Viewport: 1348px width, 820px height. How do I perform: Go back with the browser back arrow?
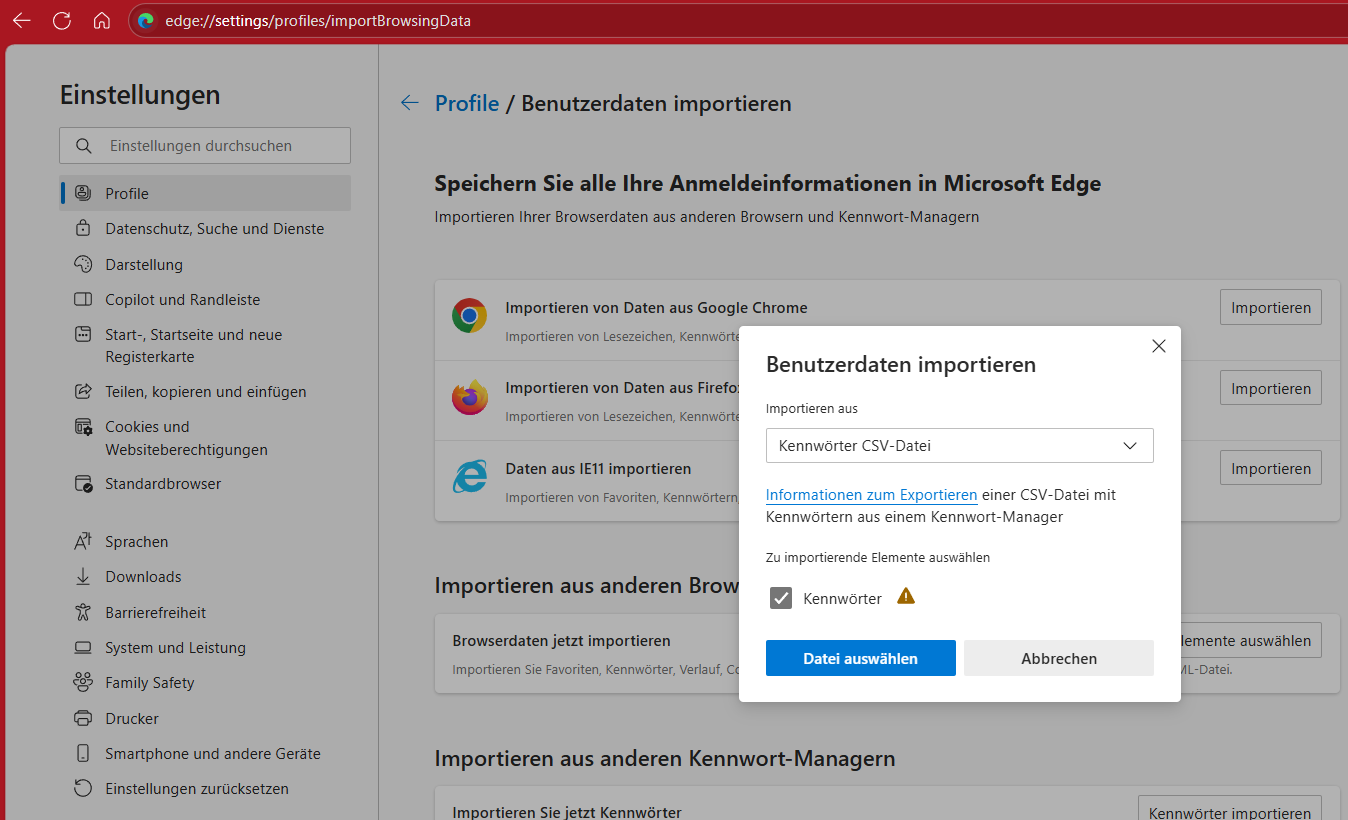tap(21, 20)
